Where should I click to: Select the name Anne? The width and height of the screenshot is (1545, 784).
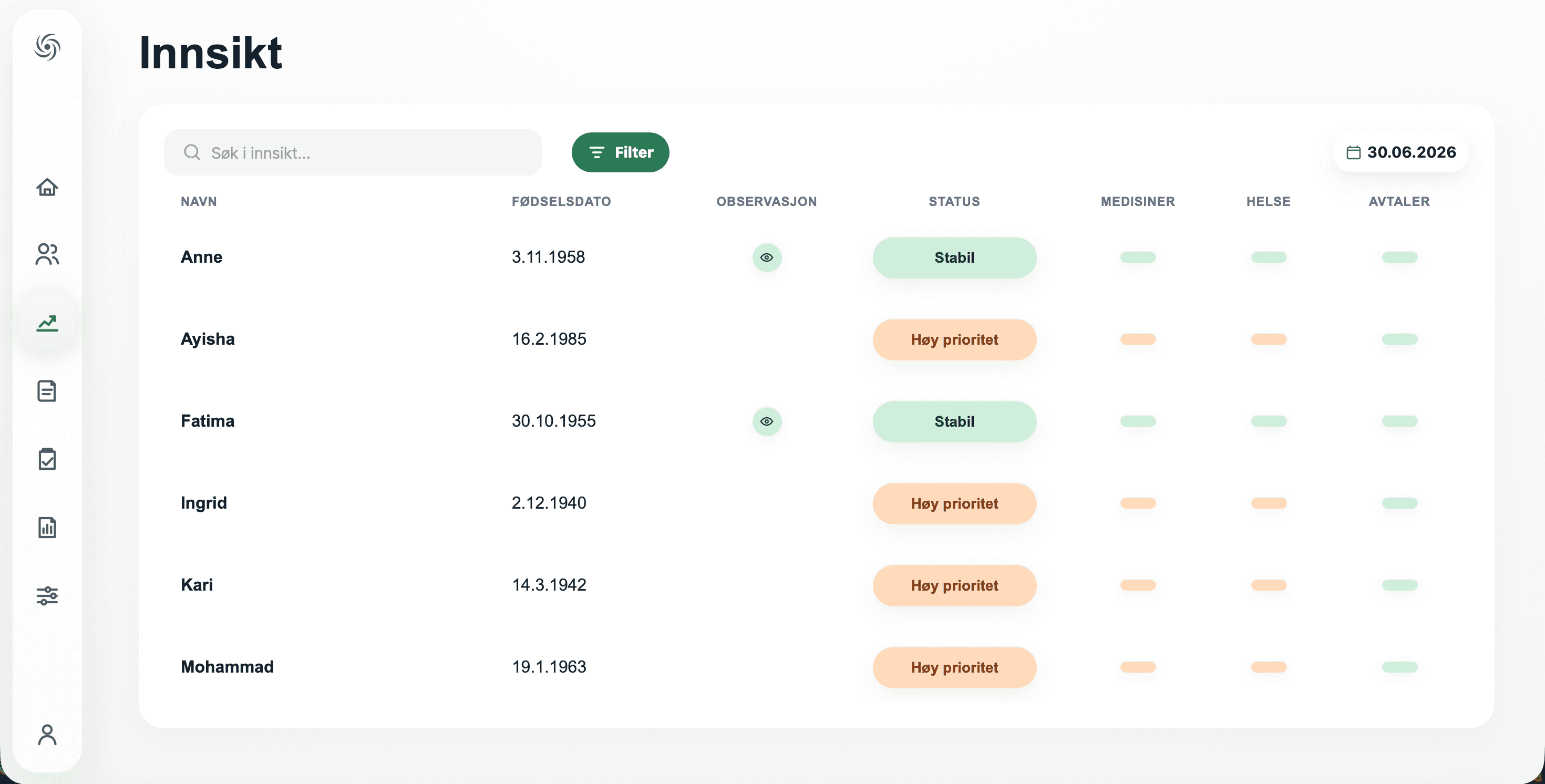201,257
